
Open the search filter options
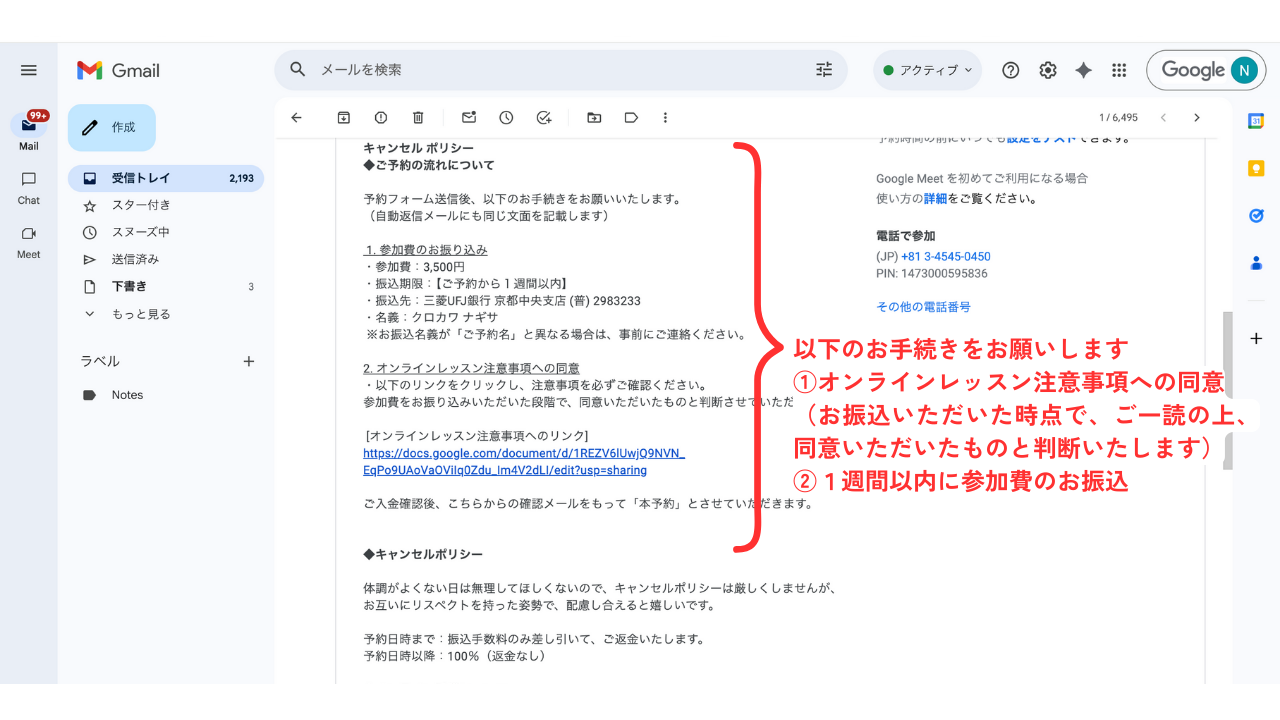pos(824,70)
